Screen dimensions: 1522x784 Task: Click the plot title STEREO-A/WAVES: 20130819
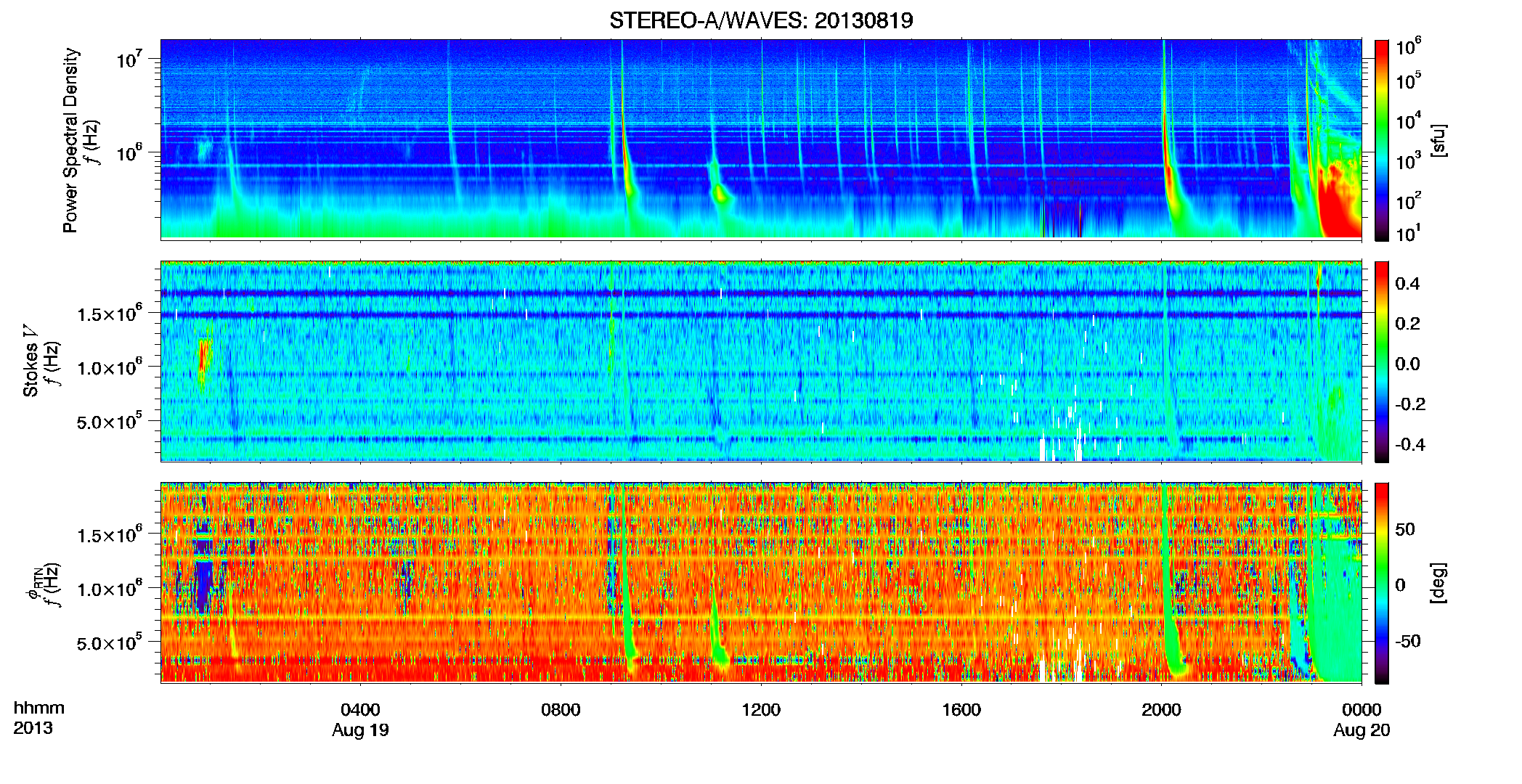coord(761,20)
